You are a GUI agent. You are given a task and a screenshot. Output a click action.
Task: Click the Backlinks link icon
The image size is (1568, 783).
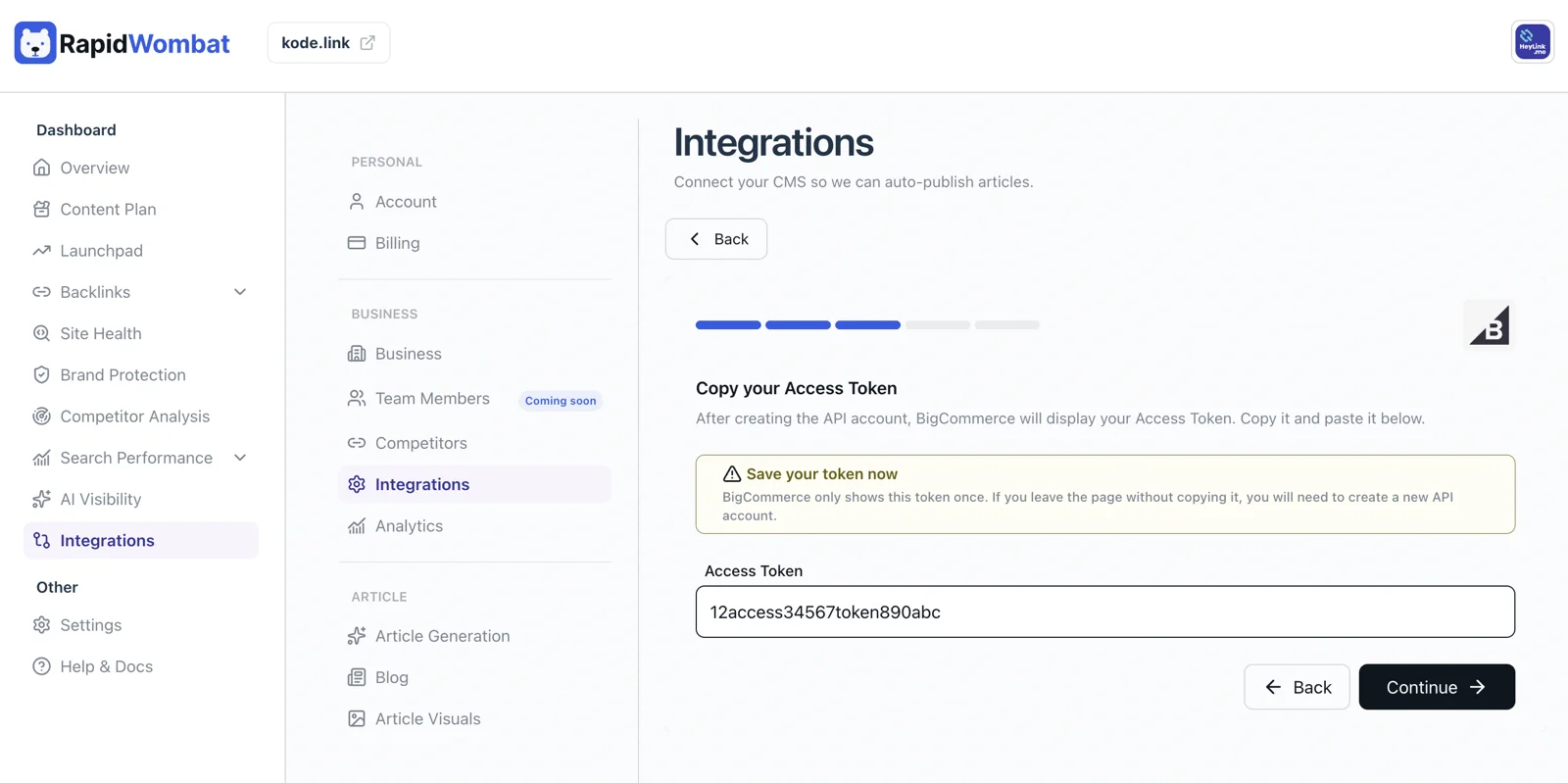(41, 292)
